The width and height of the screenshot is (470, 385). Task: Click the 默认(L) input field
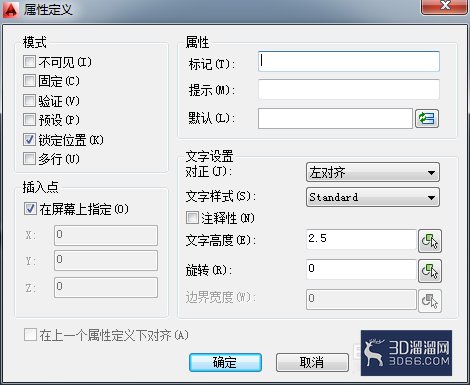pyautogui.click(x=335, y=118)
